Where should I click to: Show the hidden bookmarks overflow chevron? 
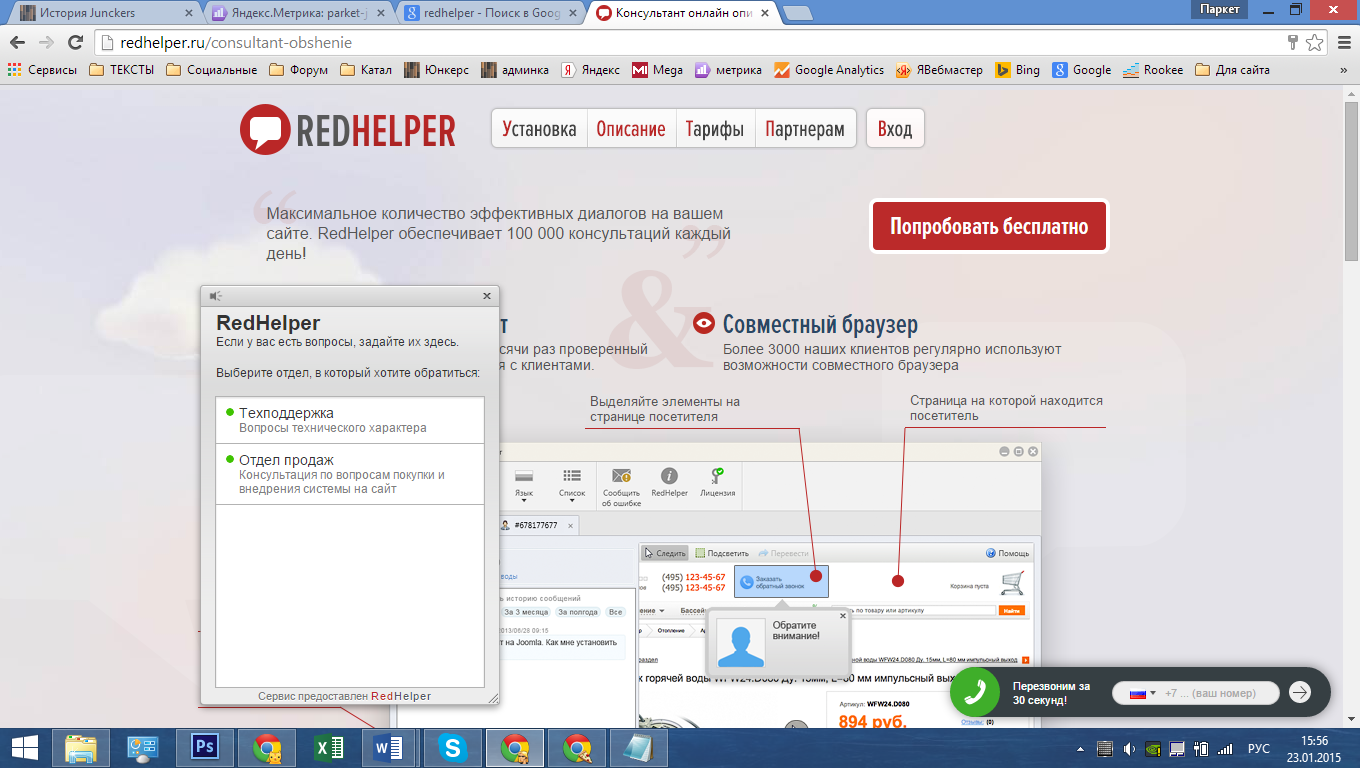tap(1343, 70)
